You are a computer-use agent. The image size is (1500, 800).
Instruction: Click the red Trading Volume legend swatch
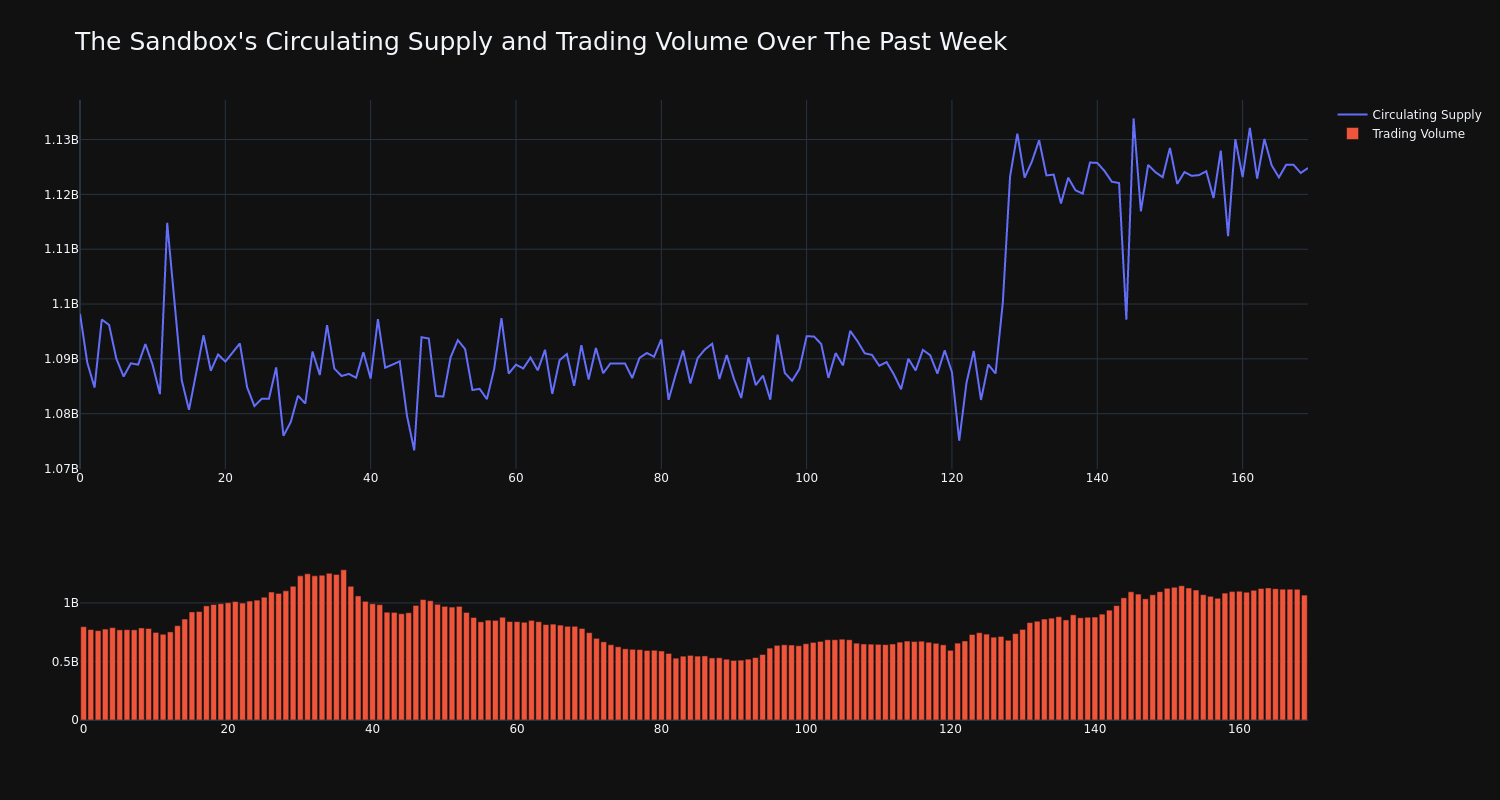1352,134
